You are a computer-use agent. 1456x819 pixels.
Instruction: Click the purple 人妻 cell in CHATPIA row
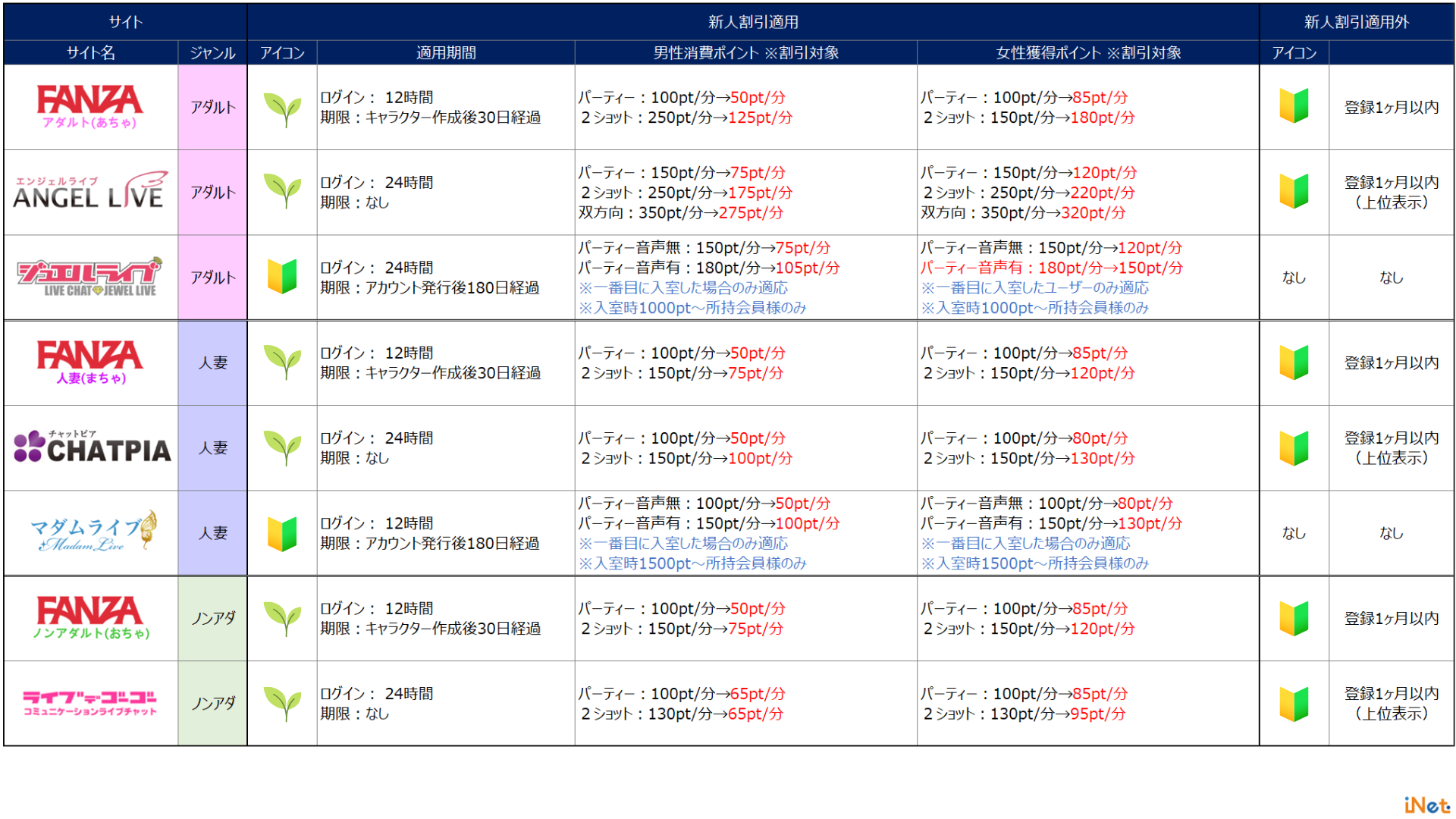pos(212,447)
